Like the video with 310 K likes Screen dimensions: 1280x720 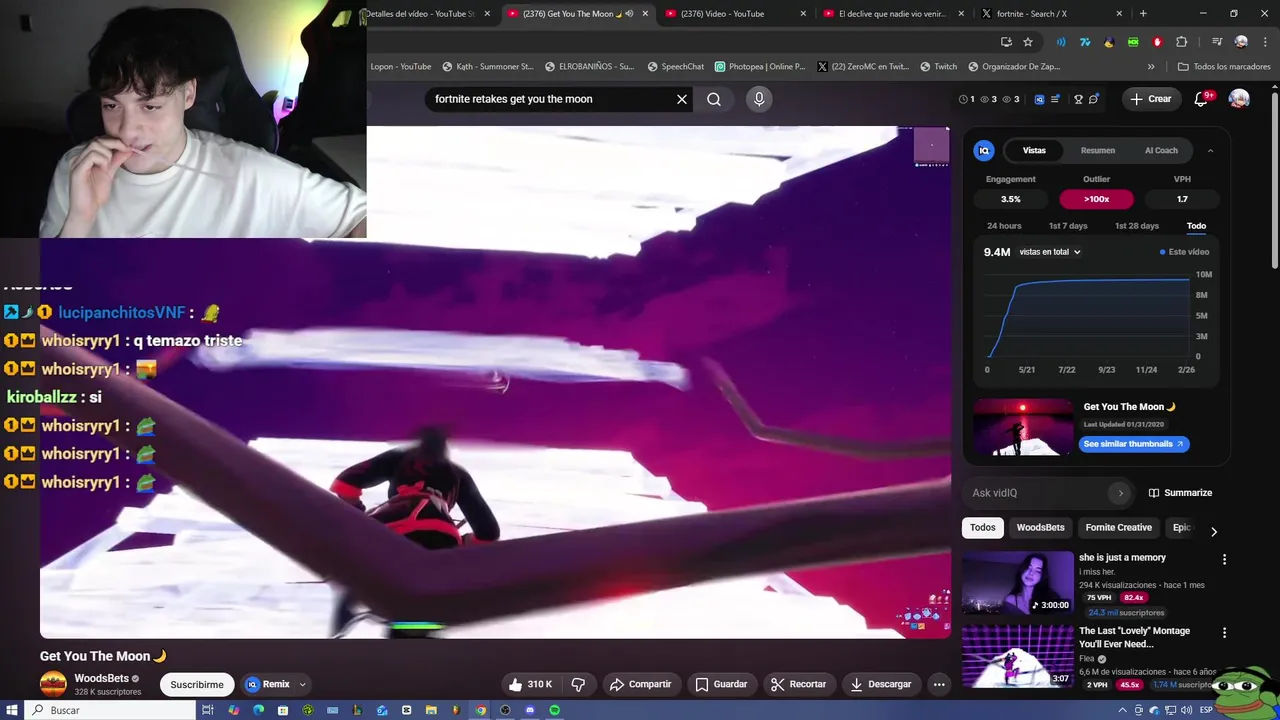click(x=530, y=684)
